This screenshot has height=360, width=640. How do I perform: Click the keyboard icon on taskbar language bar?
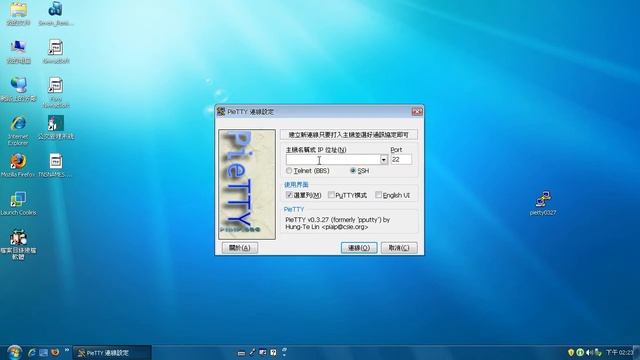tap(241, 353)
